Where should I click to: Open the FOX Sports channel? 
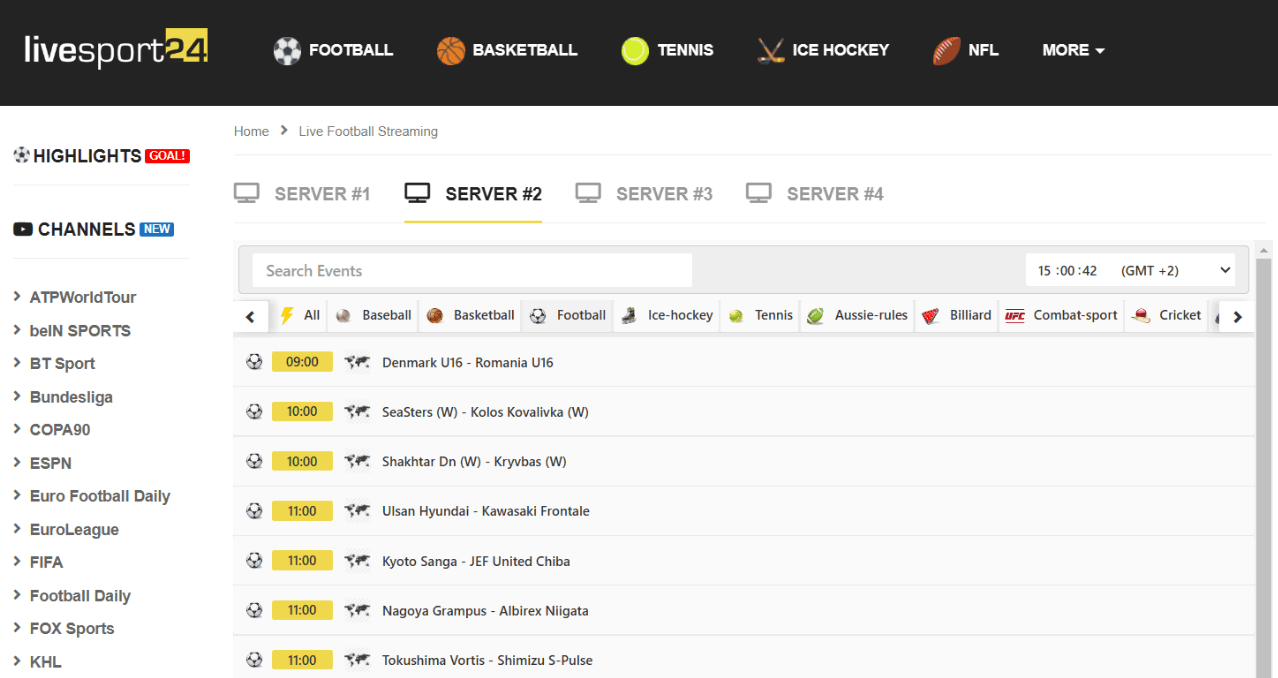(x=72, y=629)
